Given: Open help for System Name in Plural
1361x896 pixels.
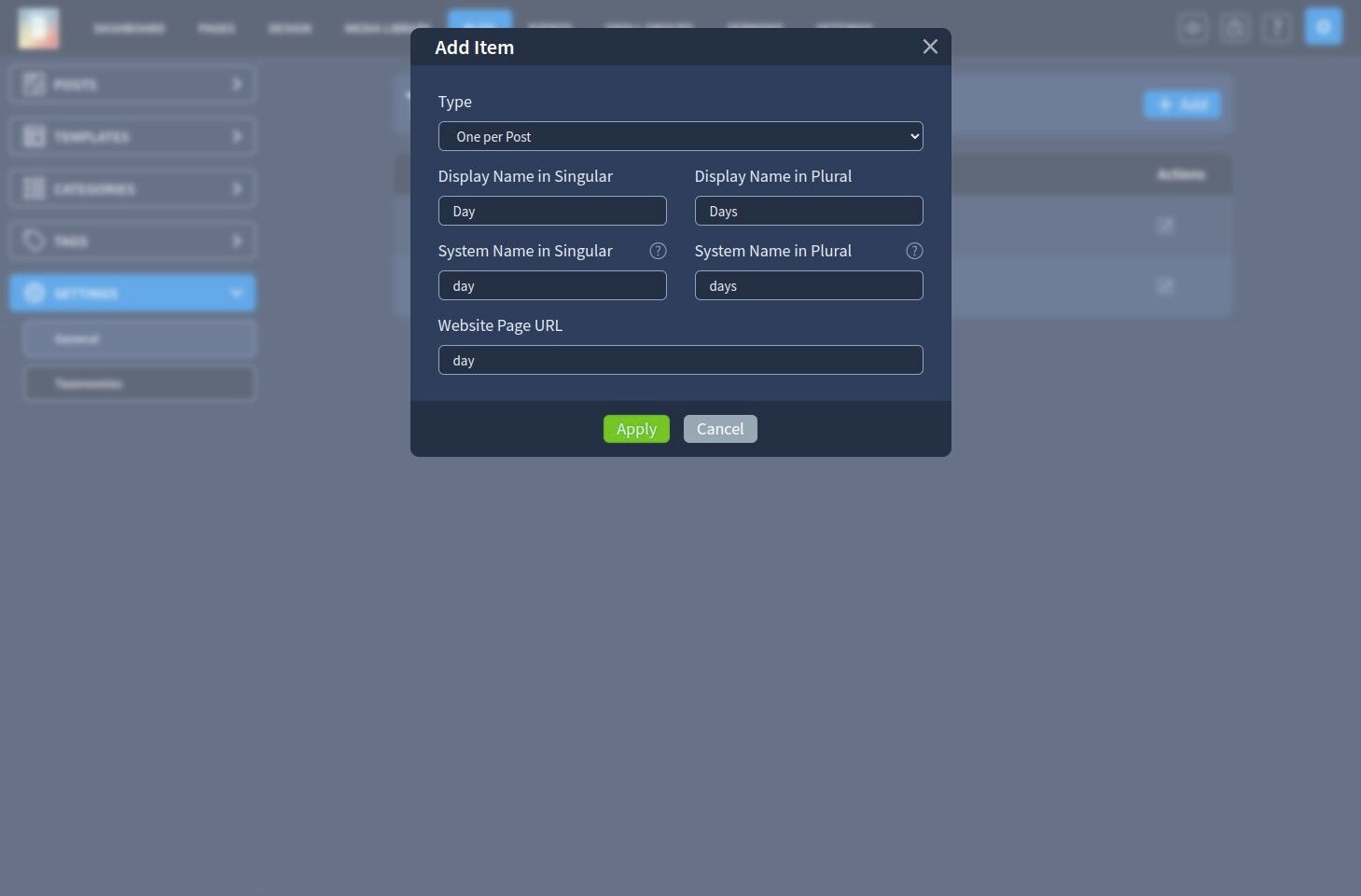Looking at the screenshot, I should click(914, 251).
